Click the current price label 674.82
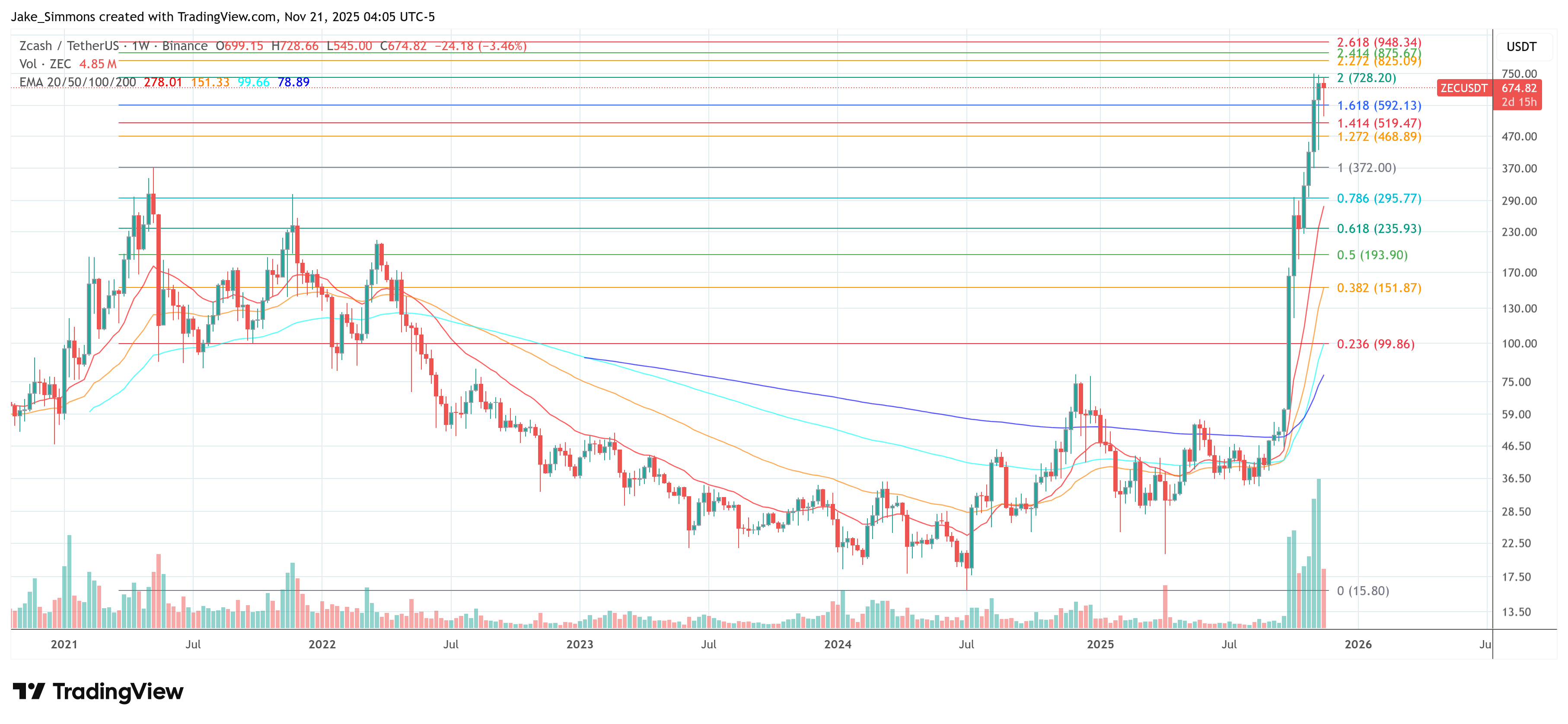Viewport: 1568px width, 724px height. (1519, 88)
